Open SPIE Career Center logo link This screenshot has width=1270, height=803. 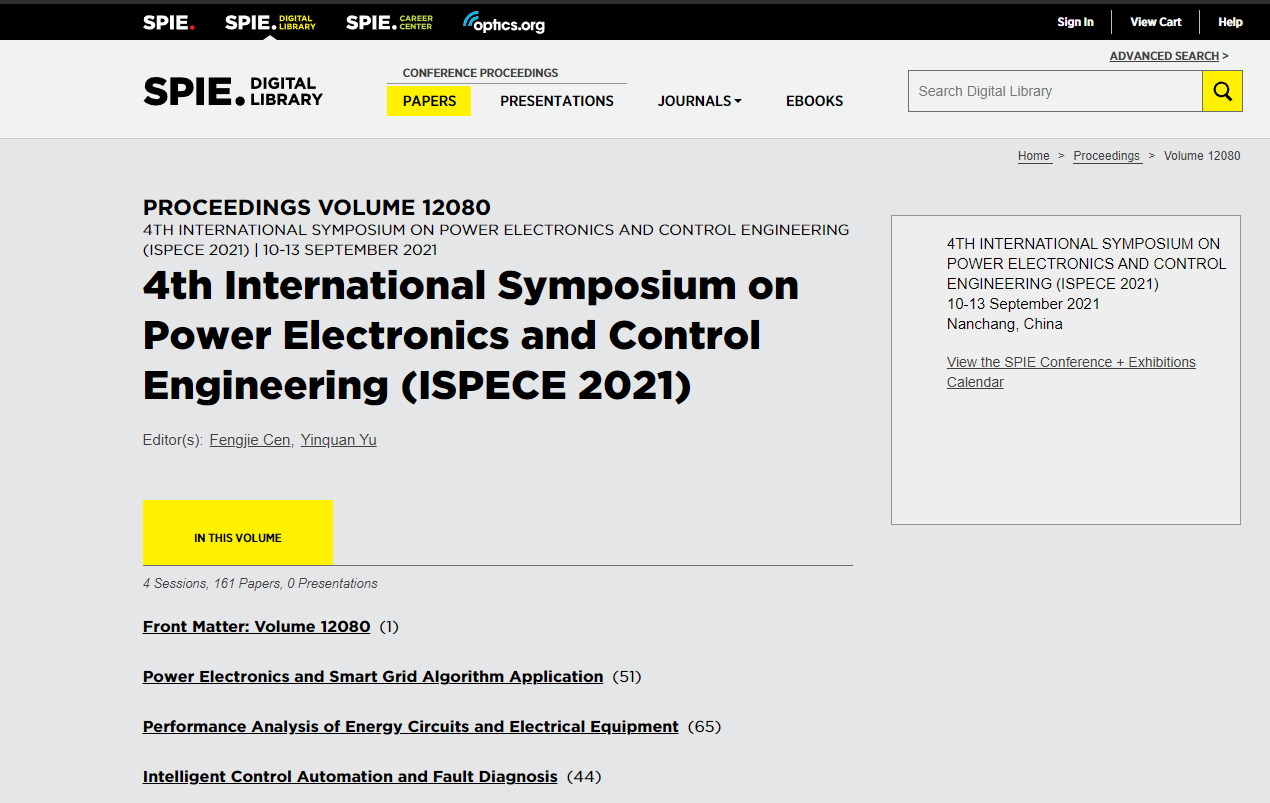coord(389,22)
